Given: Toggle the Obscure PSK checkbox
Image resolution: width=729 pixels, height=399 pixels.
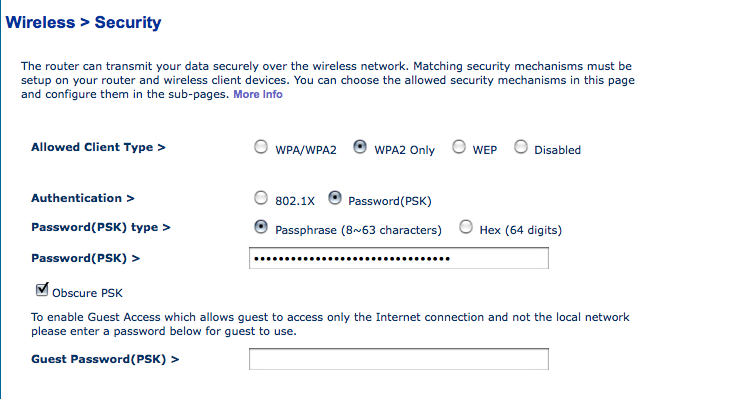Looking at the screenshot, I should point(42,290).
